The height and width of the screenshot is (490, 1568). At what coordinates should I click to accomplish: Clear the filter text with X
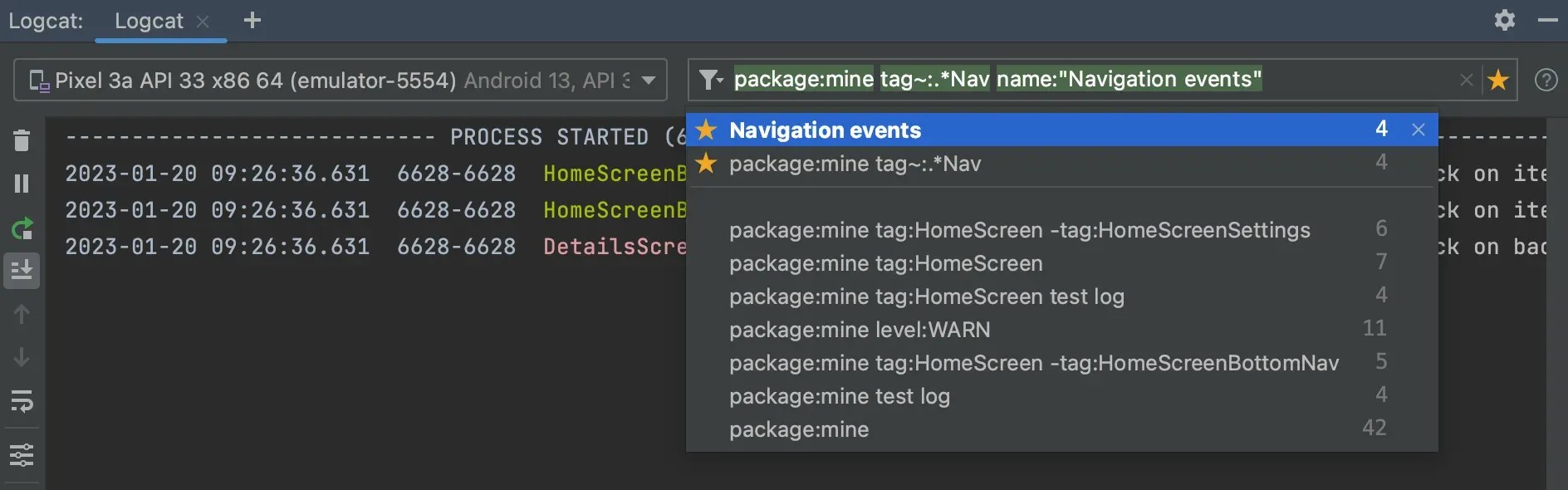(1467, 80)
